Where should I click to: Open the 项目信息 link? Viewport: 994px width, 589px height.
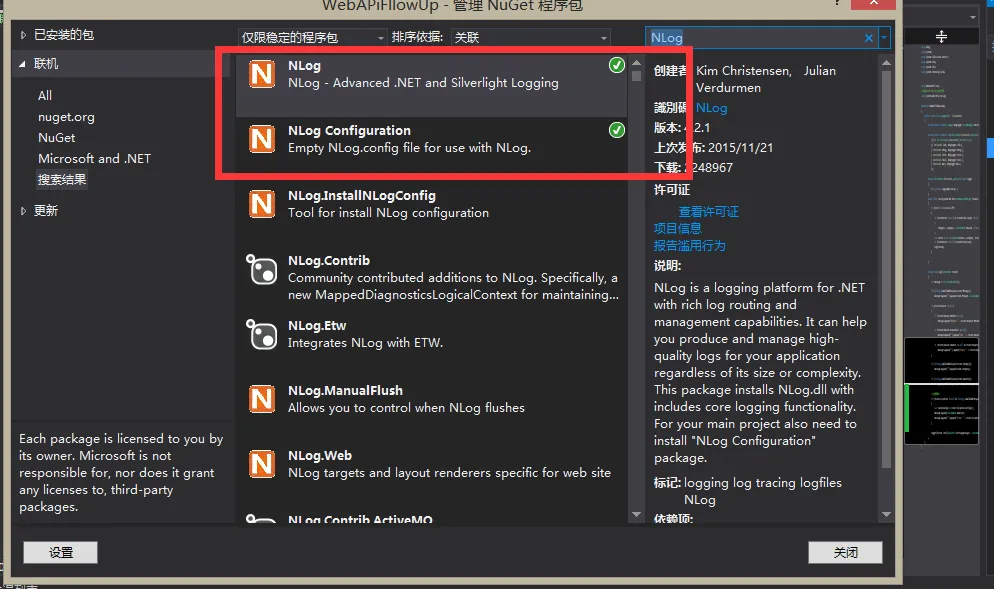[678, 228]
